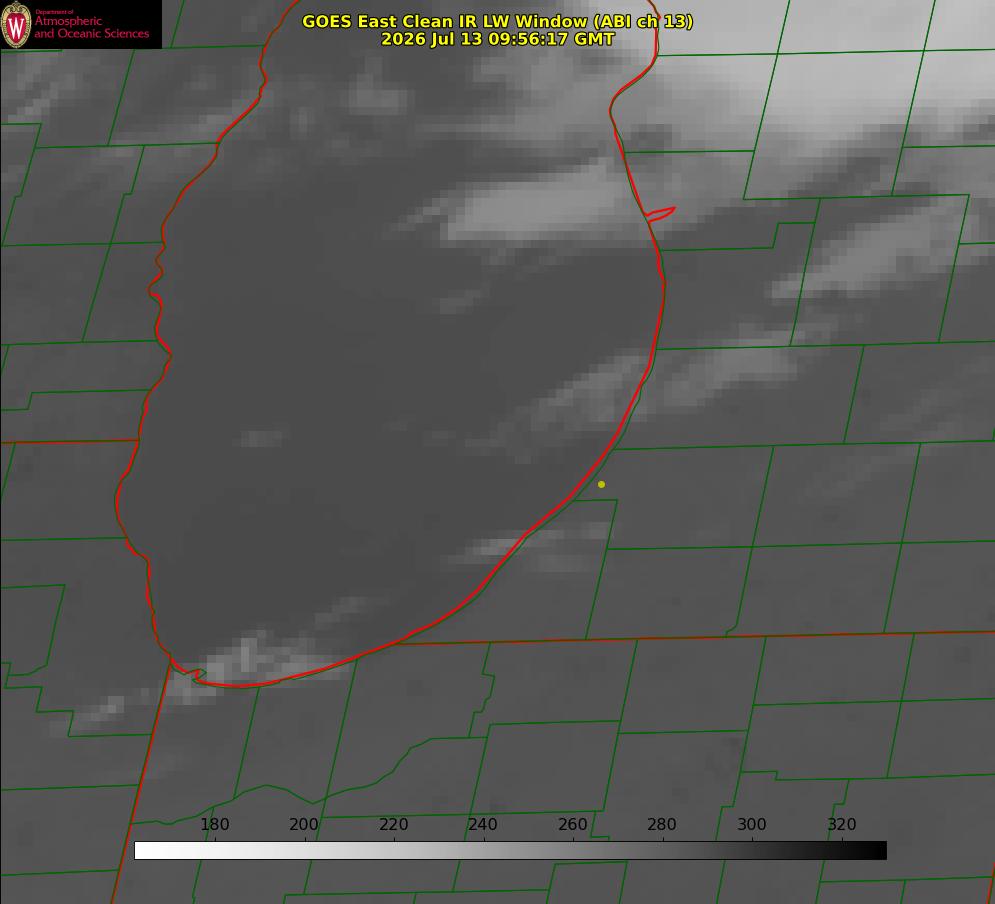Click the 180 colorbar label
The image size is (995, 904).
click(x=214, y=824)
